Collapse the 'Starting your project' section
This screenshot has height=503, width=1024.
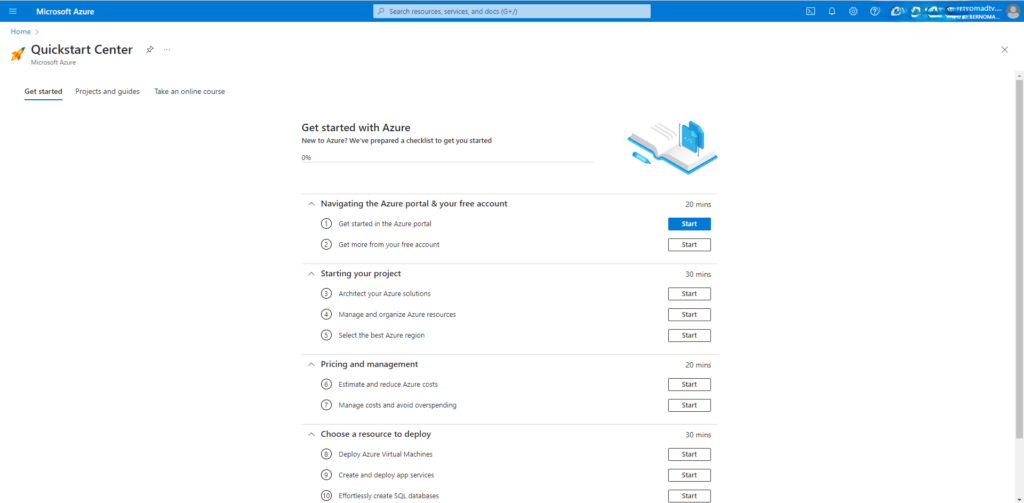312,274
